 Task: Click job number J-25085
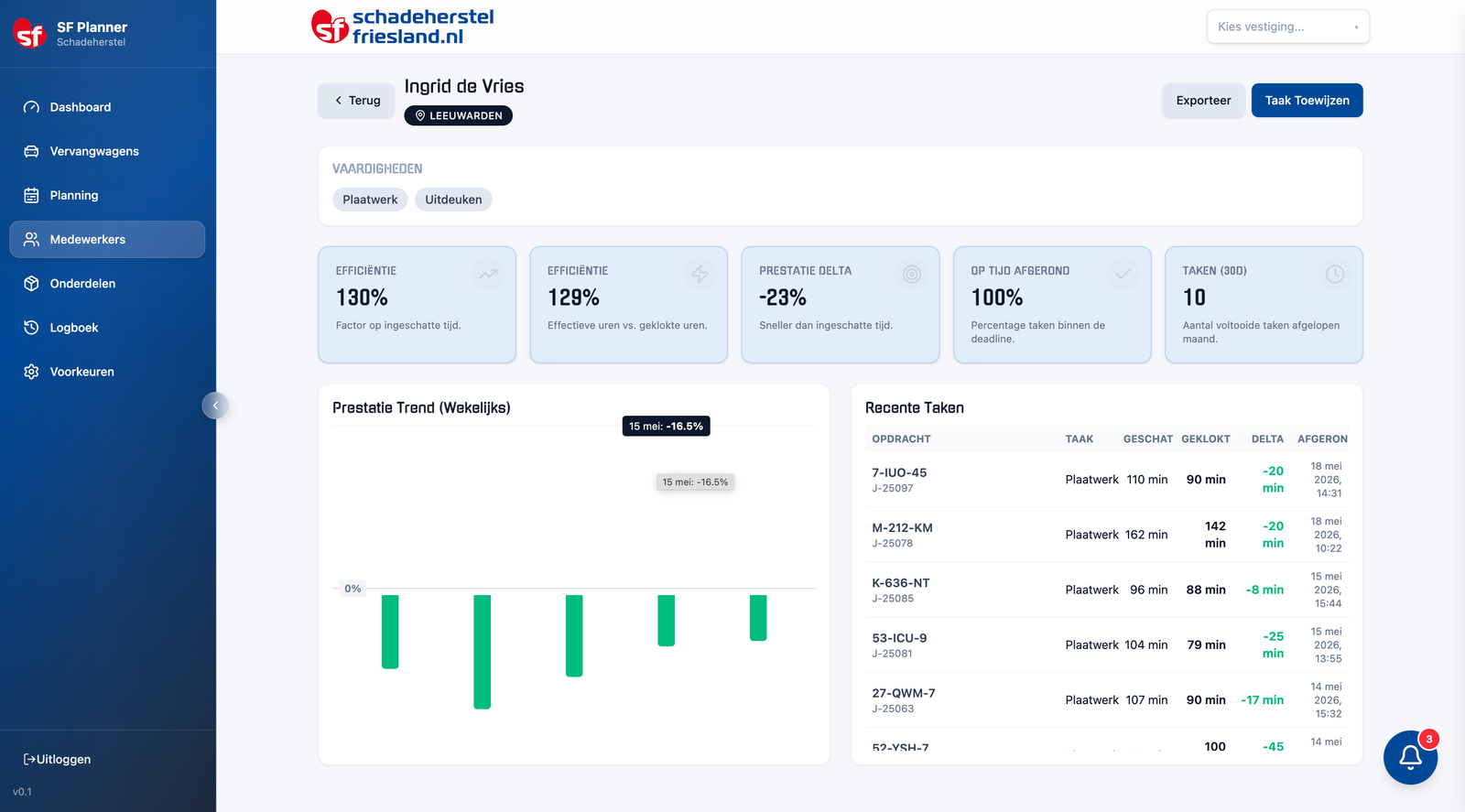(893, 599)
